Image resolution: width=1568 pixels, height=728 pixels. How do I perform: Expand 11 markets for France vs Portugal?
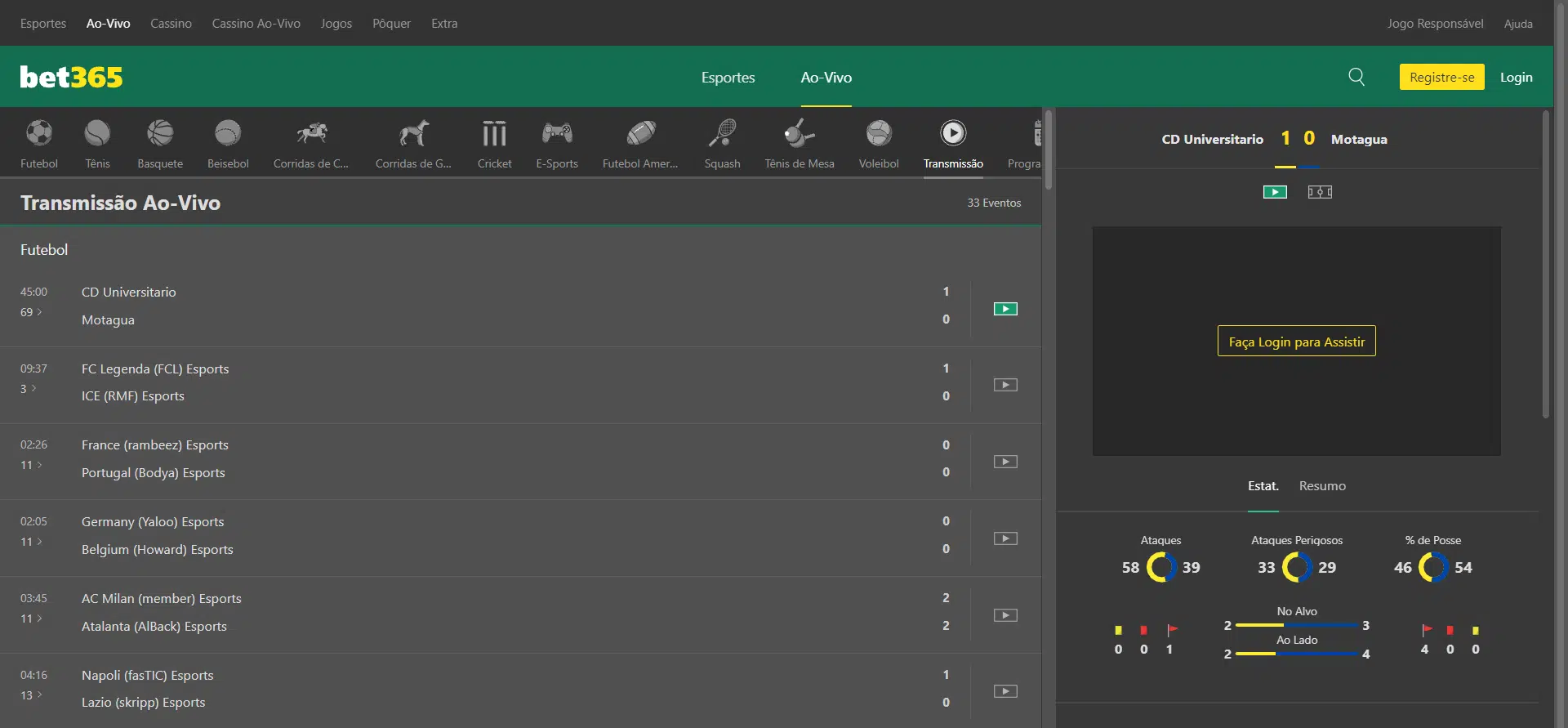point(31,465)
